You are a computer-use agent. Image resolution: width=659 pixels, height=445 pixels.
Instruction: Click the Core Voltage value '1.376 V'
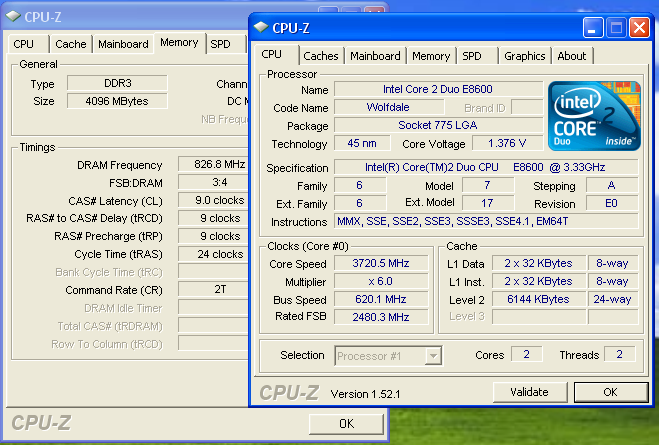pyautogui.click(x=507, y=143)
